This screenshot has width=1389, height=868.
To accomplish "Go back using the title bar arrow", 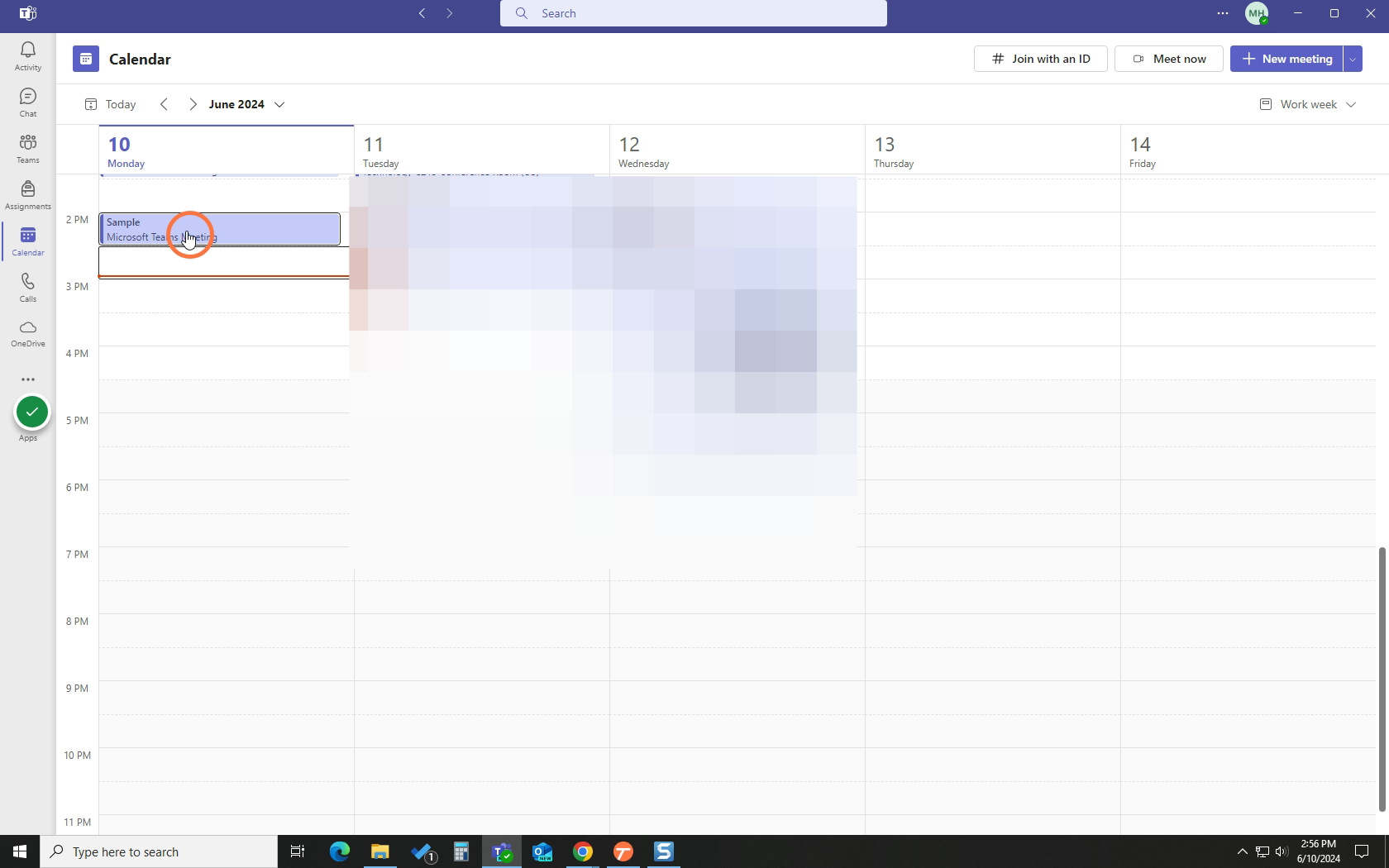I will coord(422,13).
